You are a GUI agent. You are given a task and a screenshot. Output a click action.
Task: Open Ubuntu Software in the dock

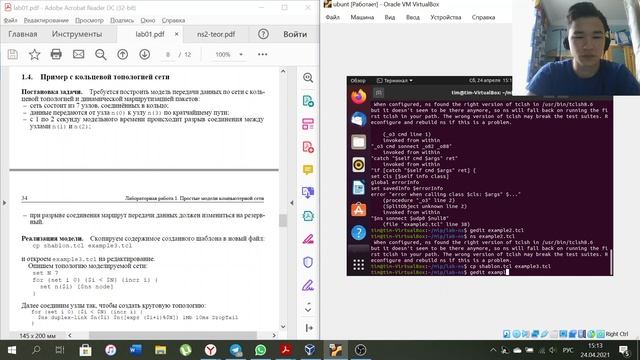pyautogui.click(x=359, y=210)
